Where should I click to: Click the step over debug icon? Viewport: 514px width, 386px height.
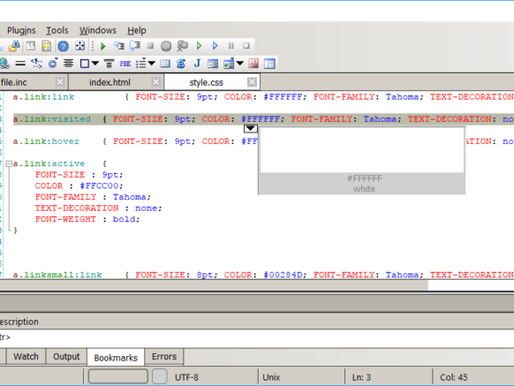pos(135,46)
